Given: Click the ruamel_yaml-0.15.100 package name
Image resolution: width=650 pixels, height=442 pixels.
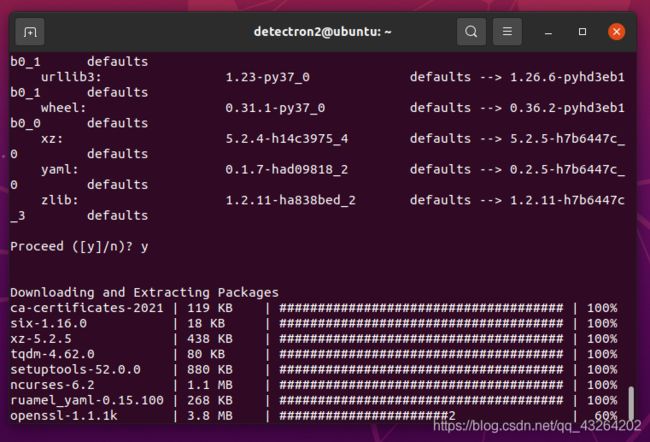Looking at the screenshot, I should pyautogui.click(x=87, y=400).
